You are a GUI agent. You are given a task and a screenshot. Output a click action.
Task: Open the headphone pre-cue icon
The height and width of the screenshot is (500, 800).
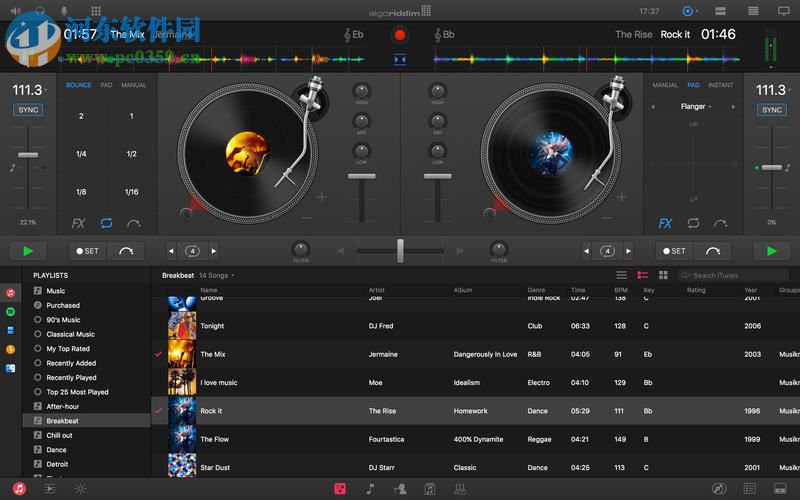(x=40, y=11)
